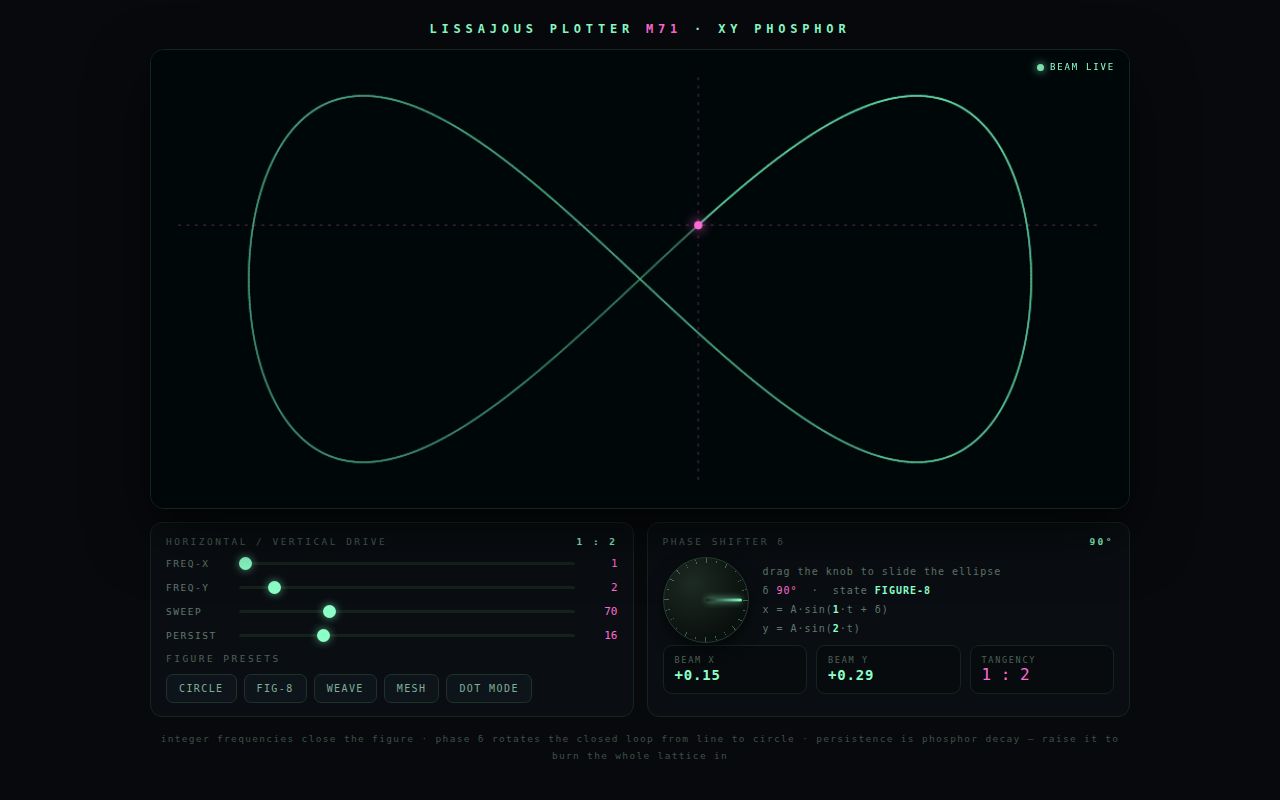Select the FIG-8 figure preset
The height and width of the screenshot is (800, 1280).
[275, 688]
